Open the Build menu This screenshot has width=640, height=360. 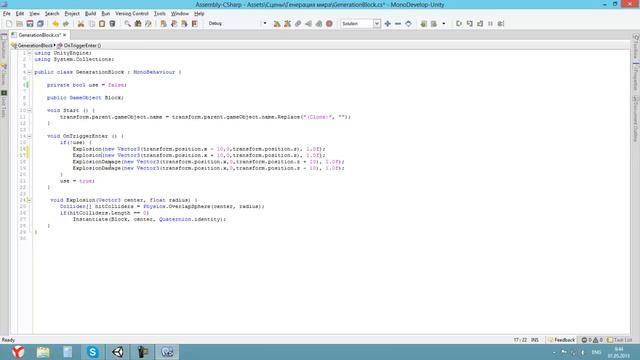pyautogui.click(x=90, y=13)
